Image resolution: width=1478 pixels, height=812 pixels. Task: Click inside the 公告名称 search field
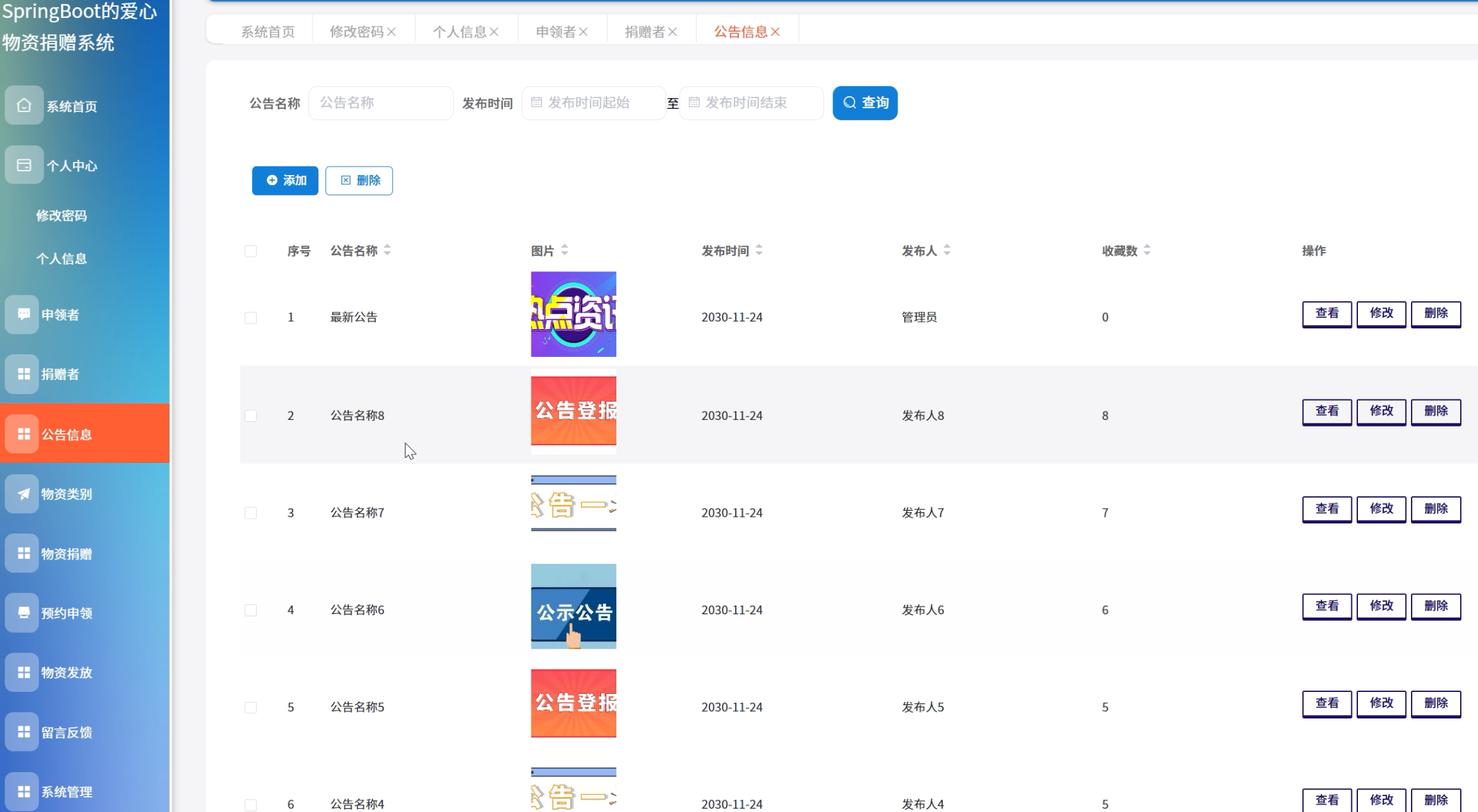click(x=381, y=103)
